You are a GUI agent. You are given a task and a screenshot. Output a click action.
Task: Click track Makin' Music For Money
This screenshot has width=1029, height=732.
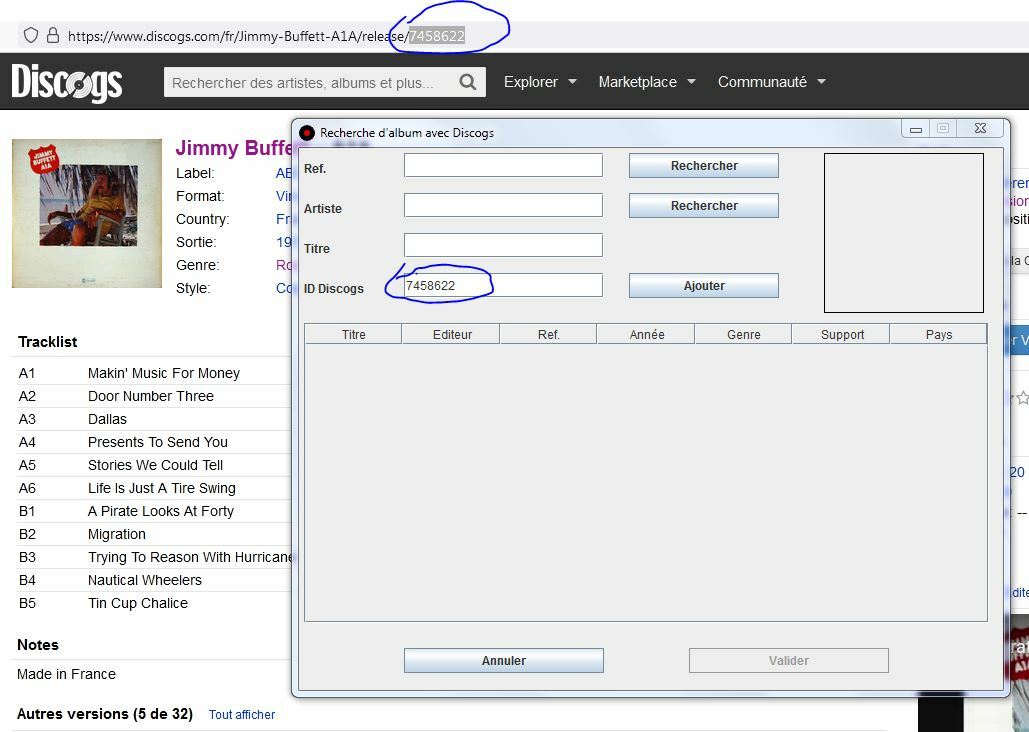[x=163, y=373]
